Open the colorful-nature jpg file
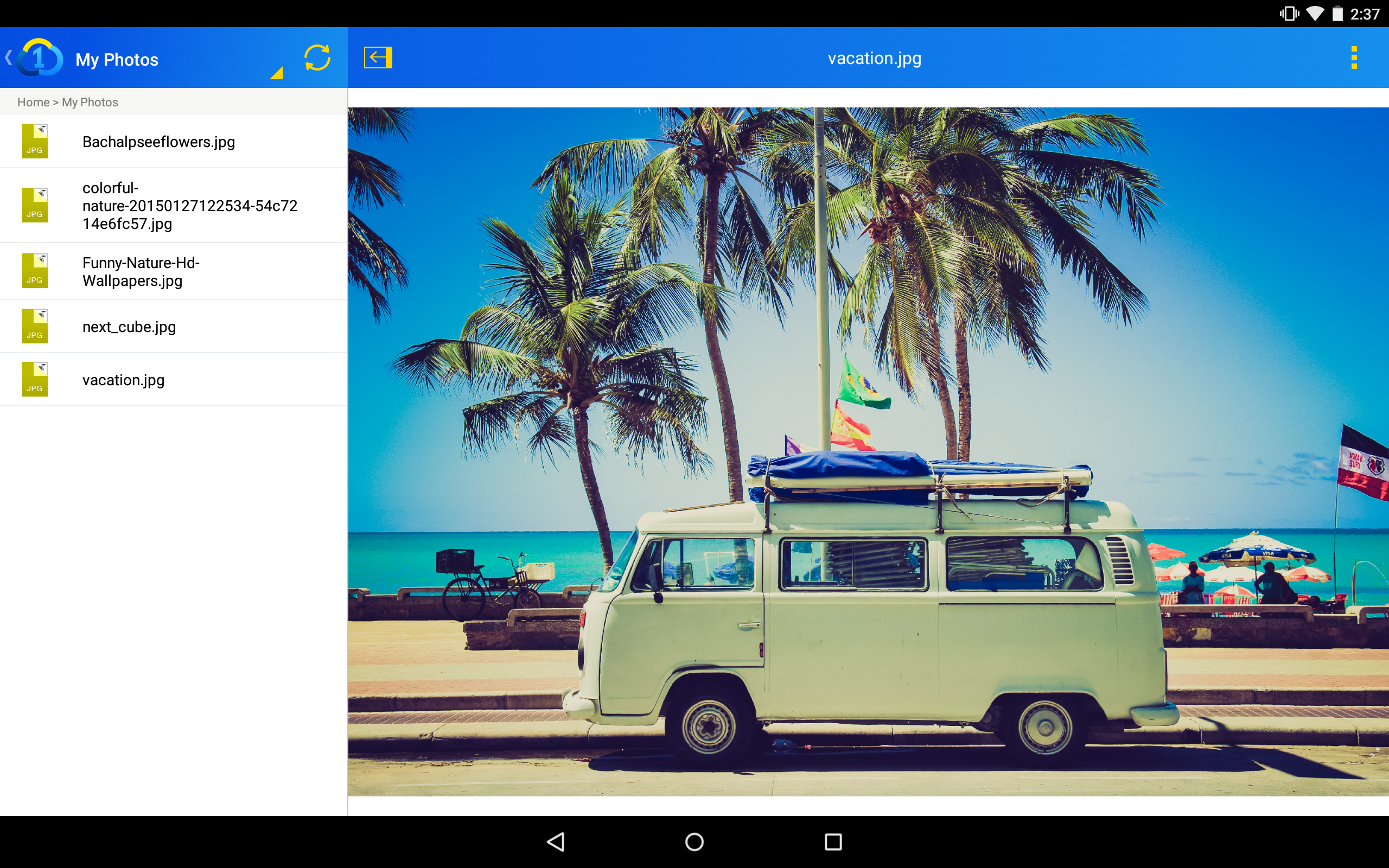Screen dimensions: 1389x868 click(189, 206)
